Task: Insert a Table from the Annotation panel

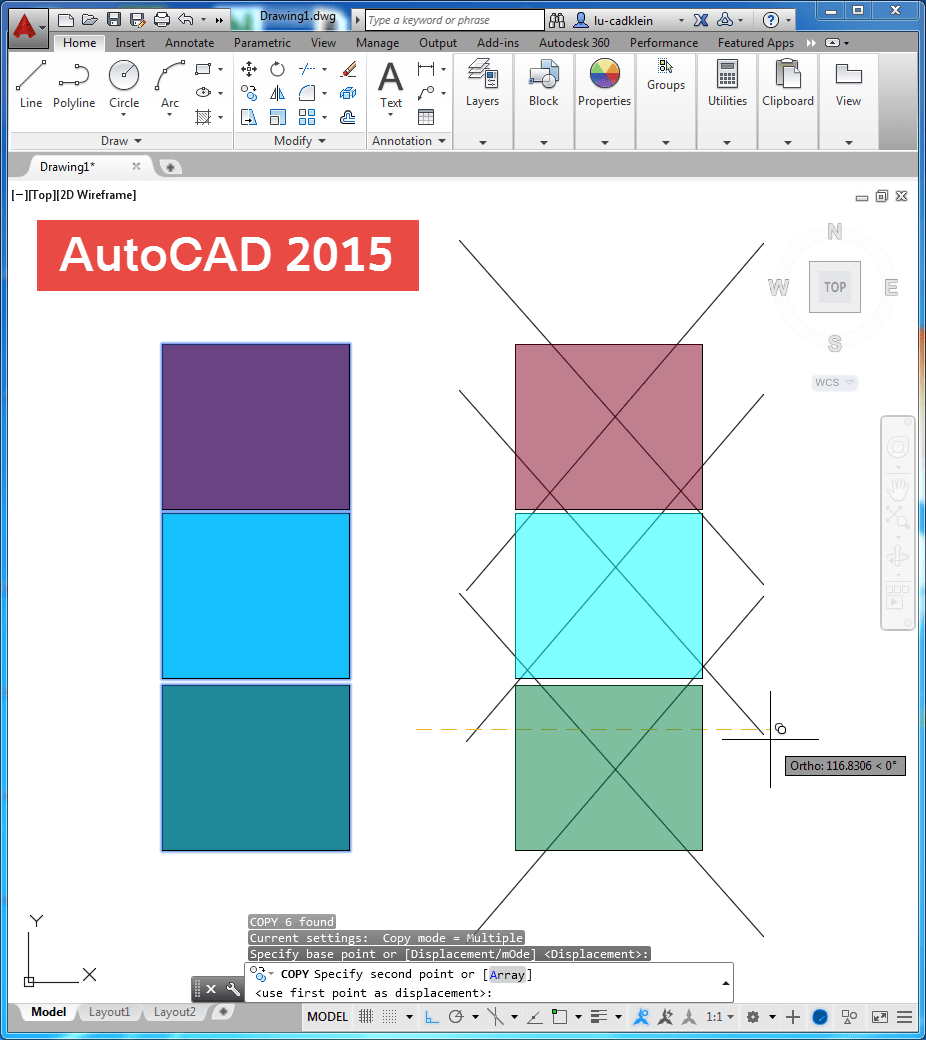Action: coord(426,117)
